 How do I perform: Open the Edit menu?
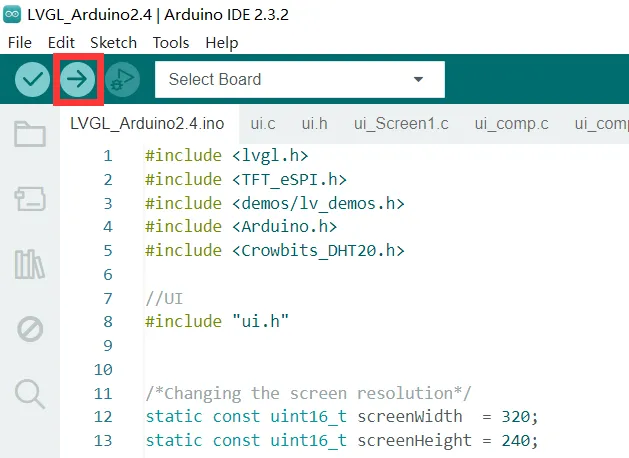[61, 43]
